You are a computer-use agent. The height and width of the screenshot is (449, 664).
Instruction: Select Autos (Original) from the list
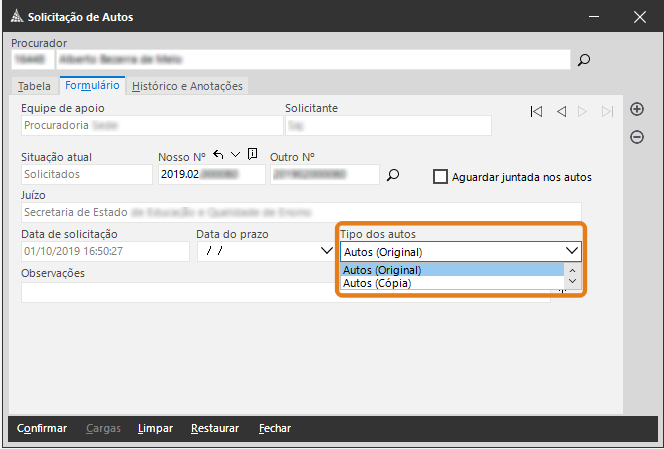tap(452, 270)
